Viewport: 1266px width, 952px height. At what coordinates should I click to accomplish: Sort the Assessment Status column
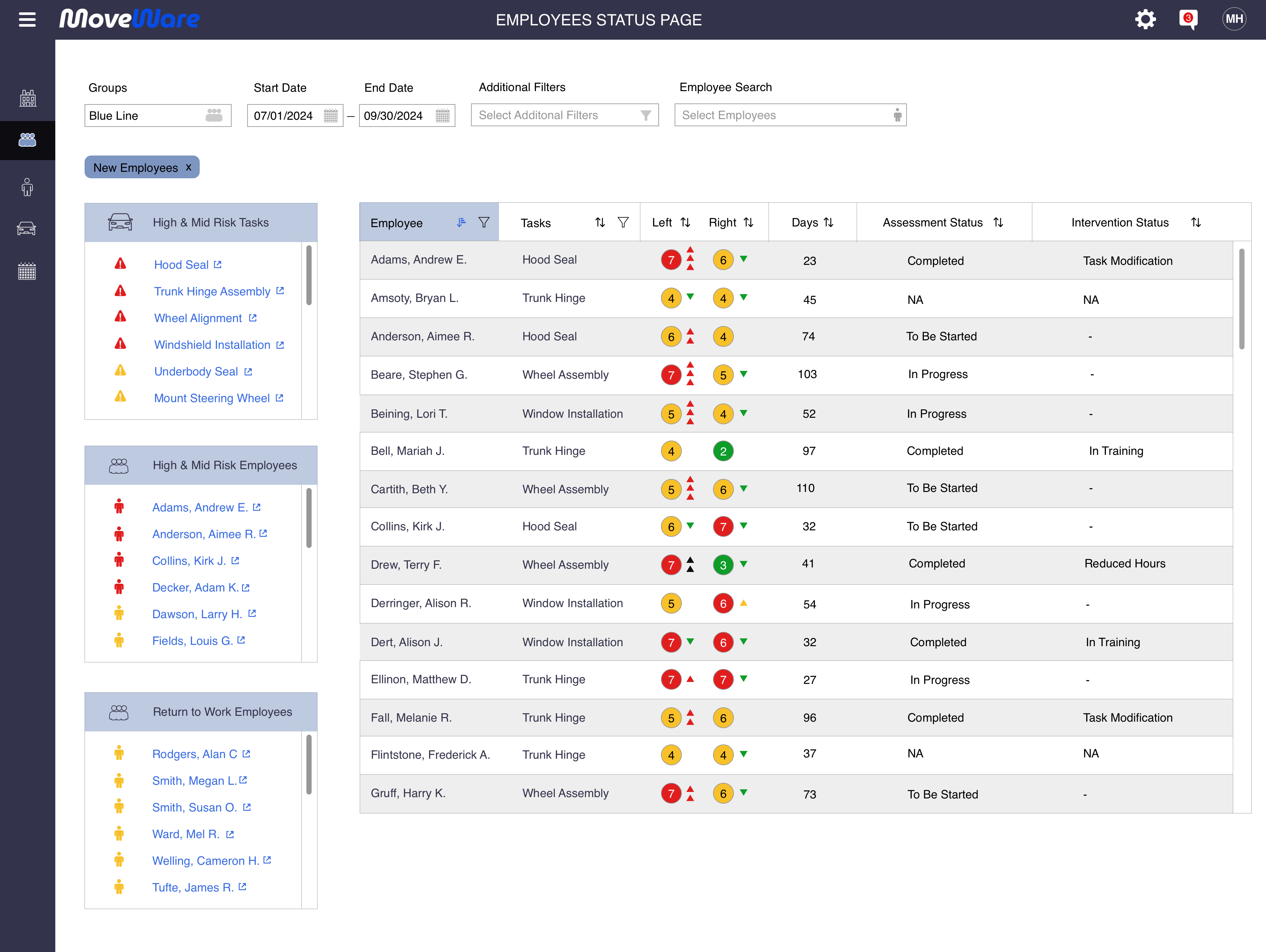999,222
